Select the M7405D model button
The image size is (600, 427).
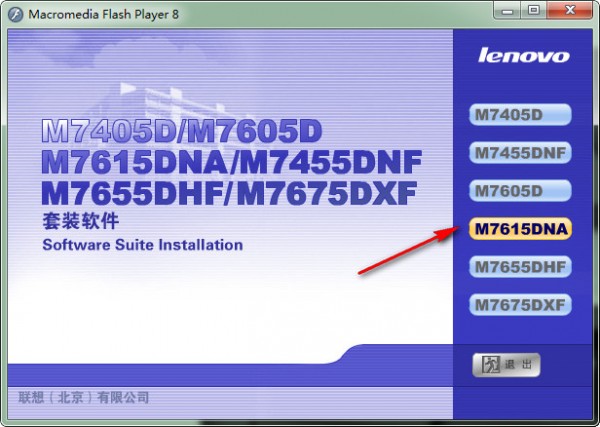point(520,114)
